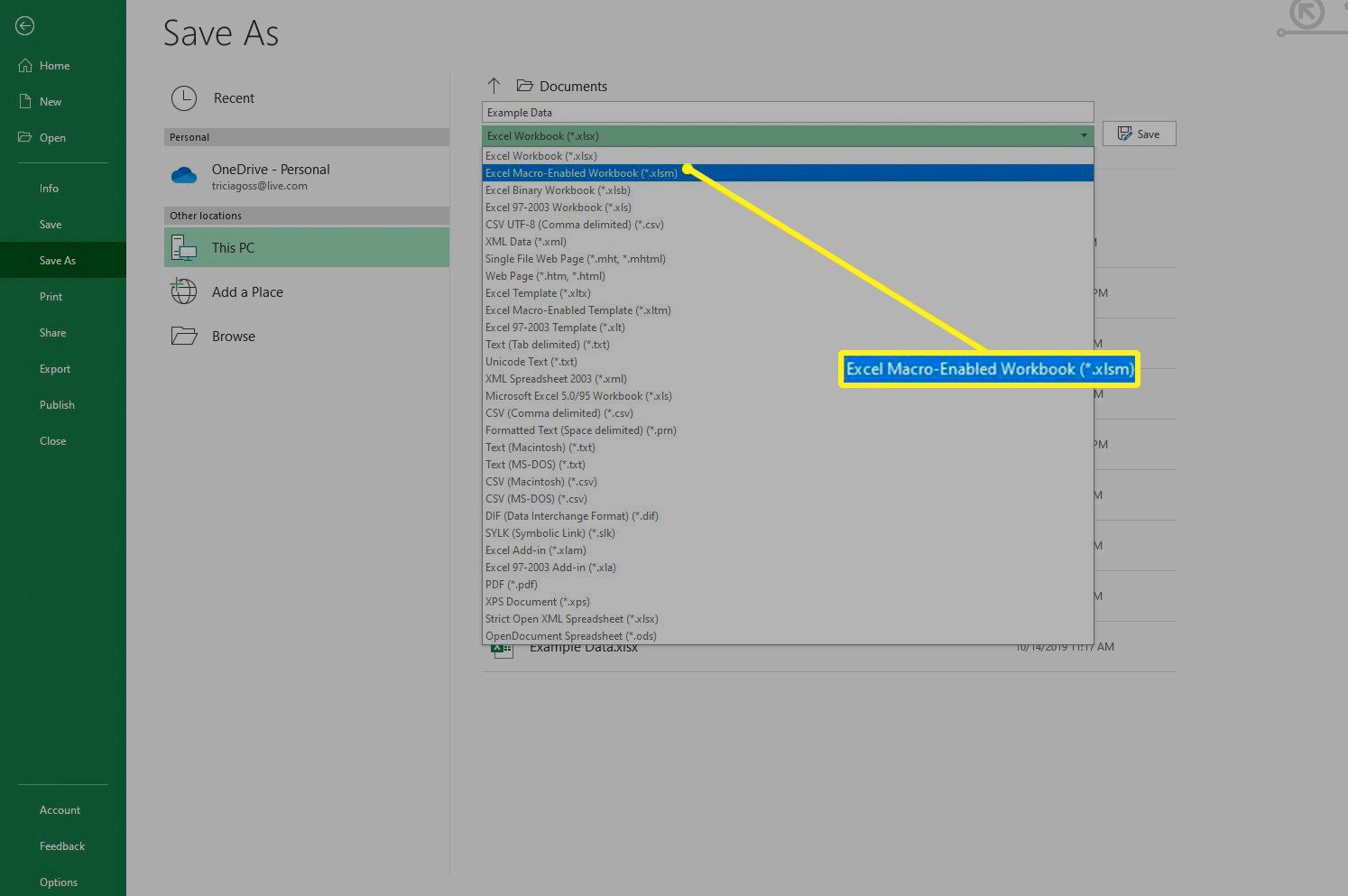
Task: Select OneDrive - Personal location
Action: (307, 176)
